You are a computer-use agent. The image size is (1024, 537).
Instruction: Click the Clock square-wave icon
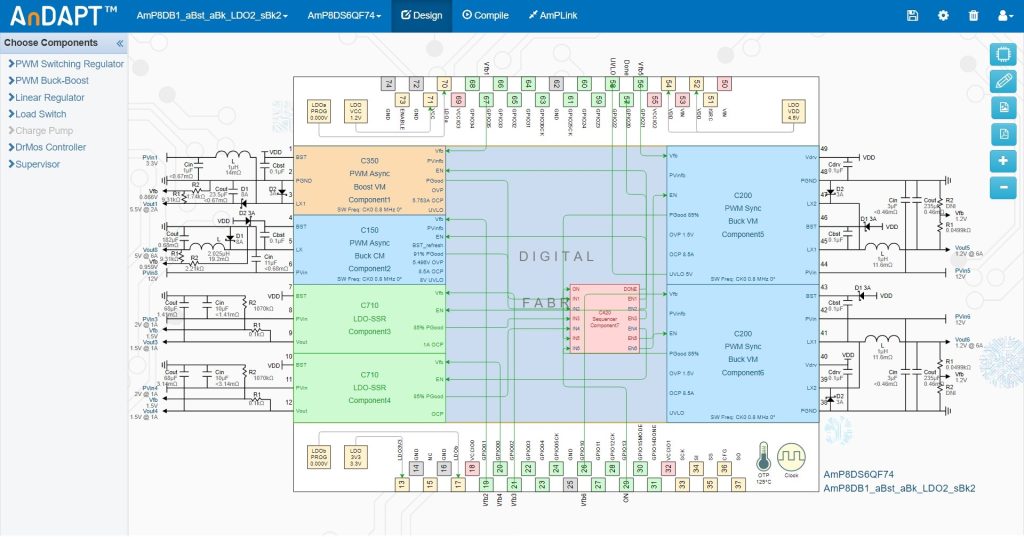pos(792,458)
